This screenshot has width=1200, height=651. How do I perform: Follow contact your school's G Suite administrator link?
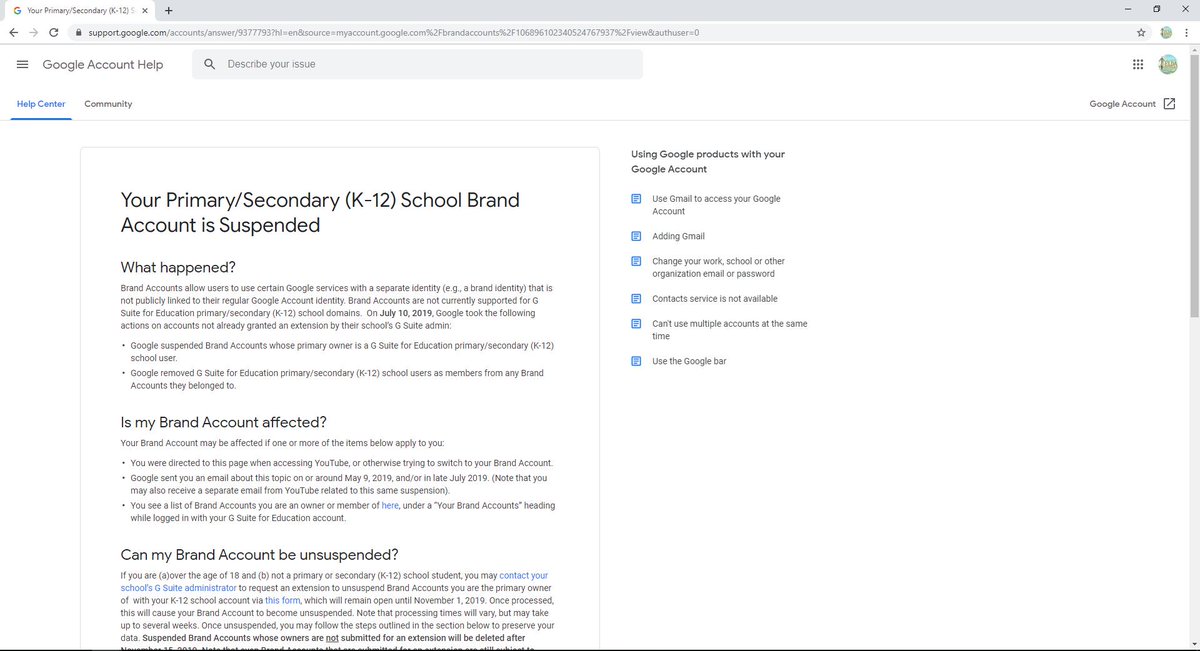click(336, 582)
